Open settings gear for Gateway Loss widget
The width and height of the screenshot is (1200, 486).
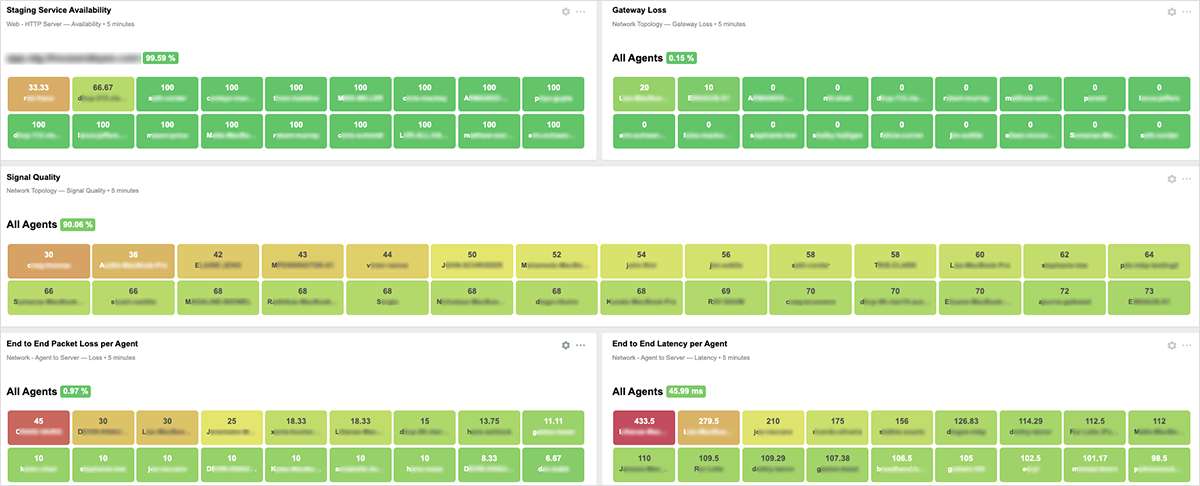pyautogui.click(x=1172, y=12)
